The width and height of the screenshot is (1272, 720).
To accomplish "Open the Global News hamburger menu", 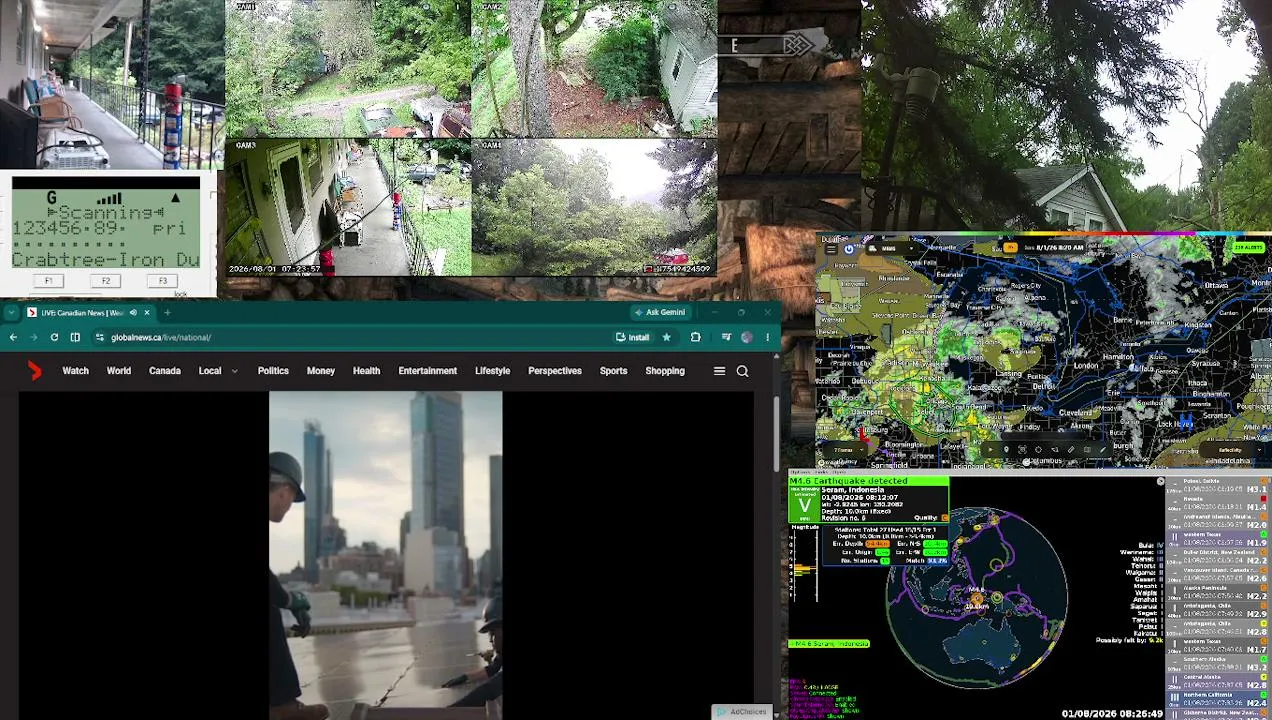I will (719, 371).
